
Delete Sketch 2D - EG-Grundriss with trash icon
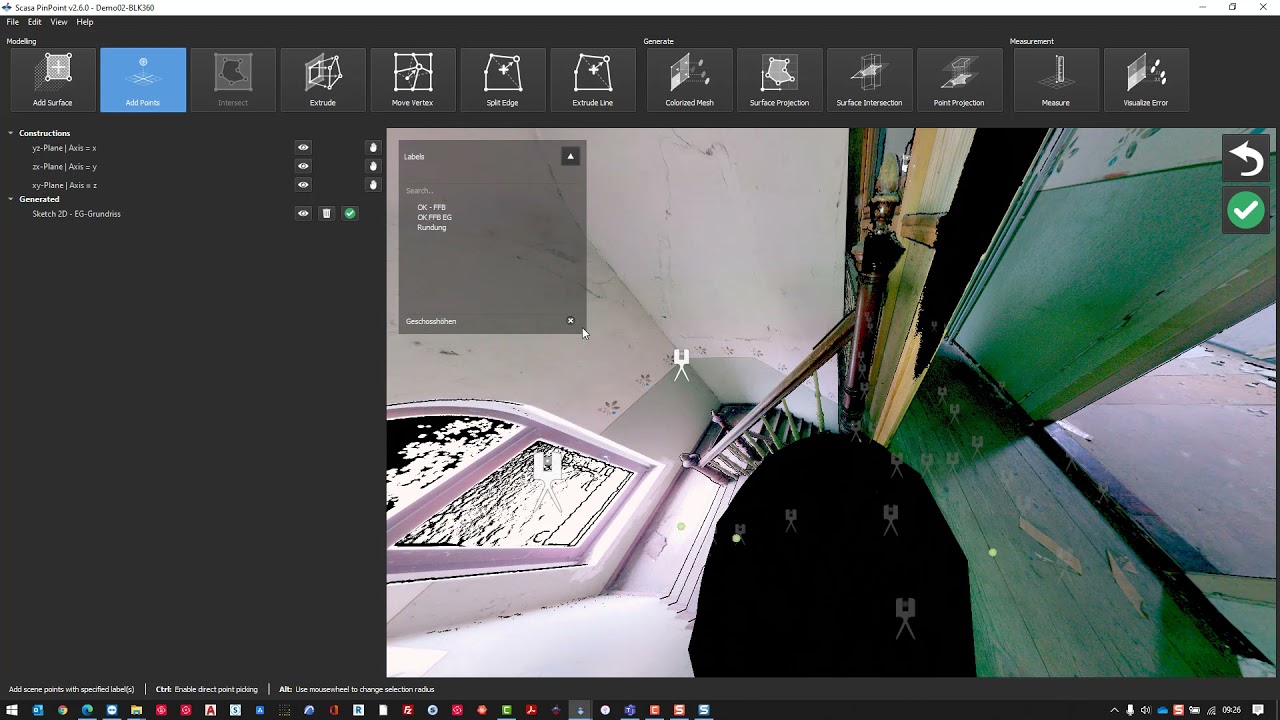(326, 213)
